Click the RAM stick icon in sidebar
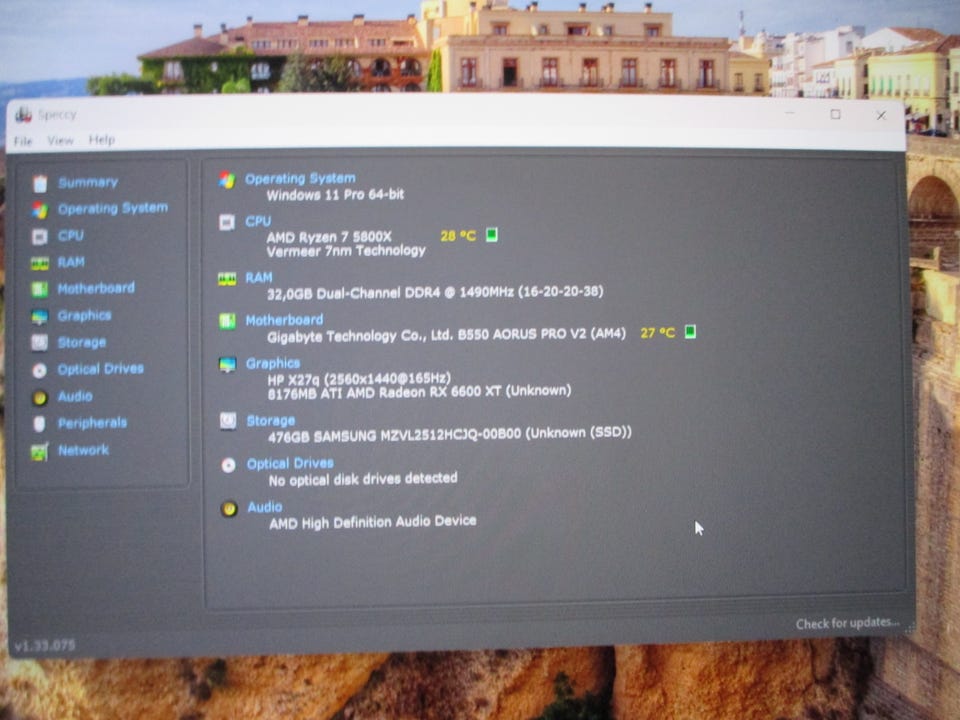Image resolution: width=960 pixels, height=720 pixels. [40, 263]
